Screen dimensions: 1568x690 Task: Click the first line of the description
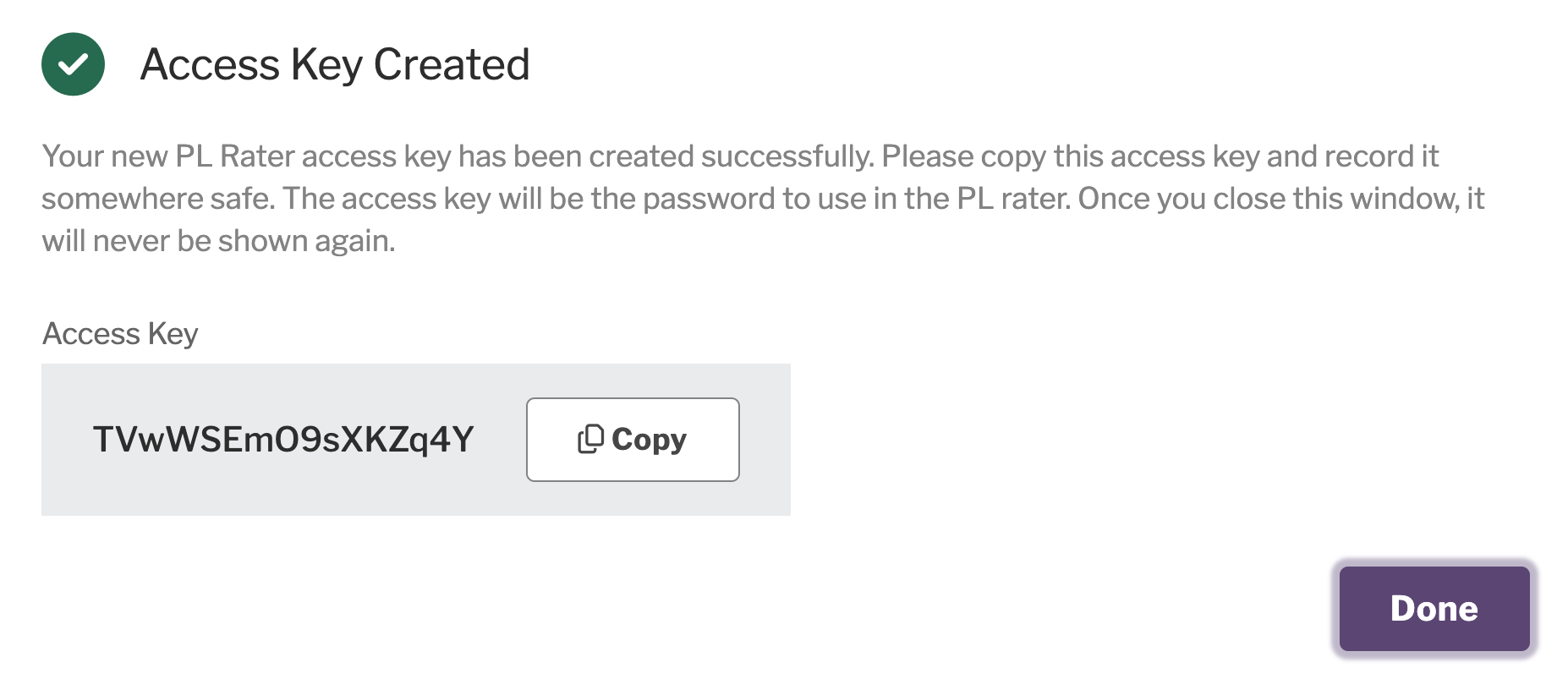(x=740, y=156)
